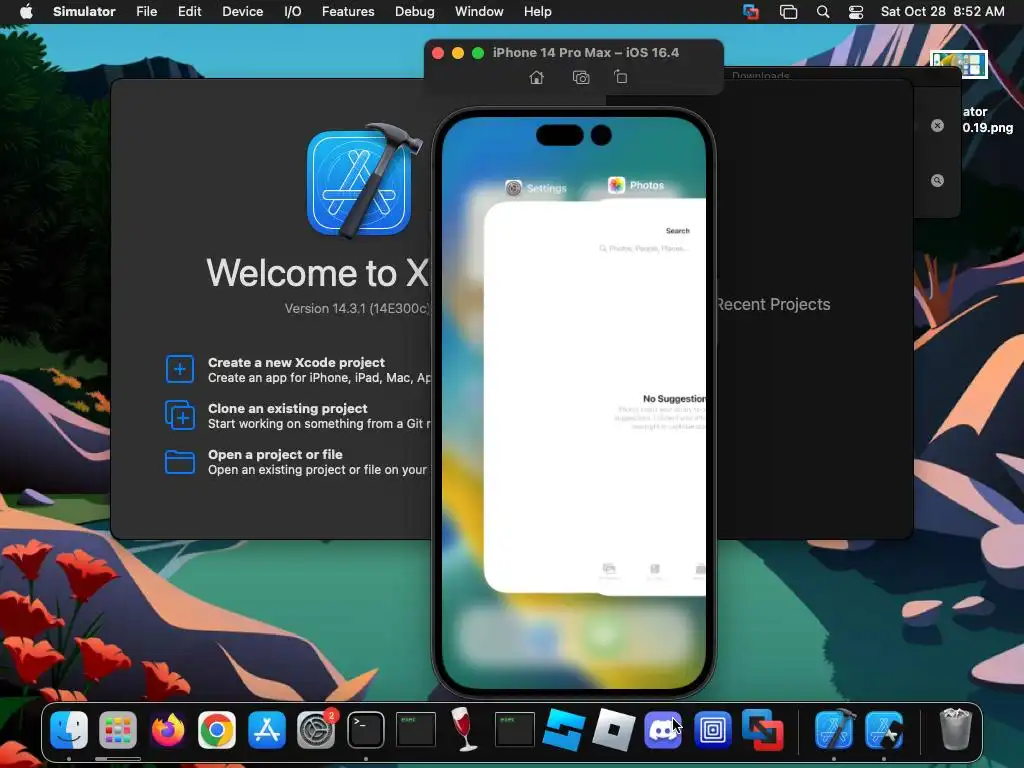
Task: Tap the Settings gear icon in app switcher
Action: pos(513,188)
